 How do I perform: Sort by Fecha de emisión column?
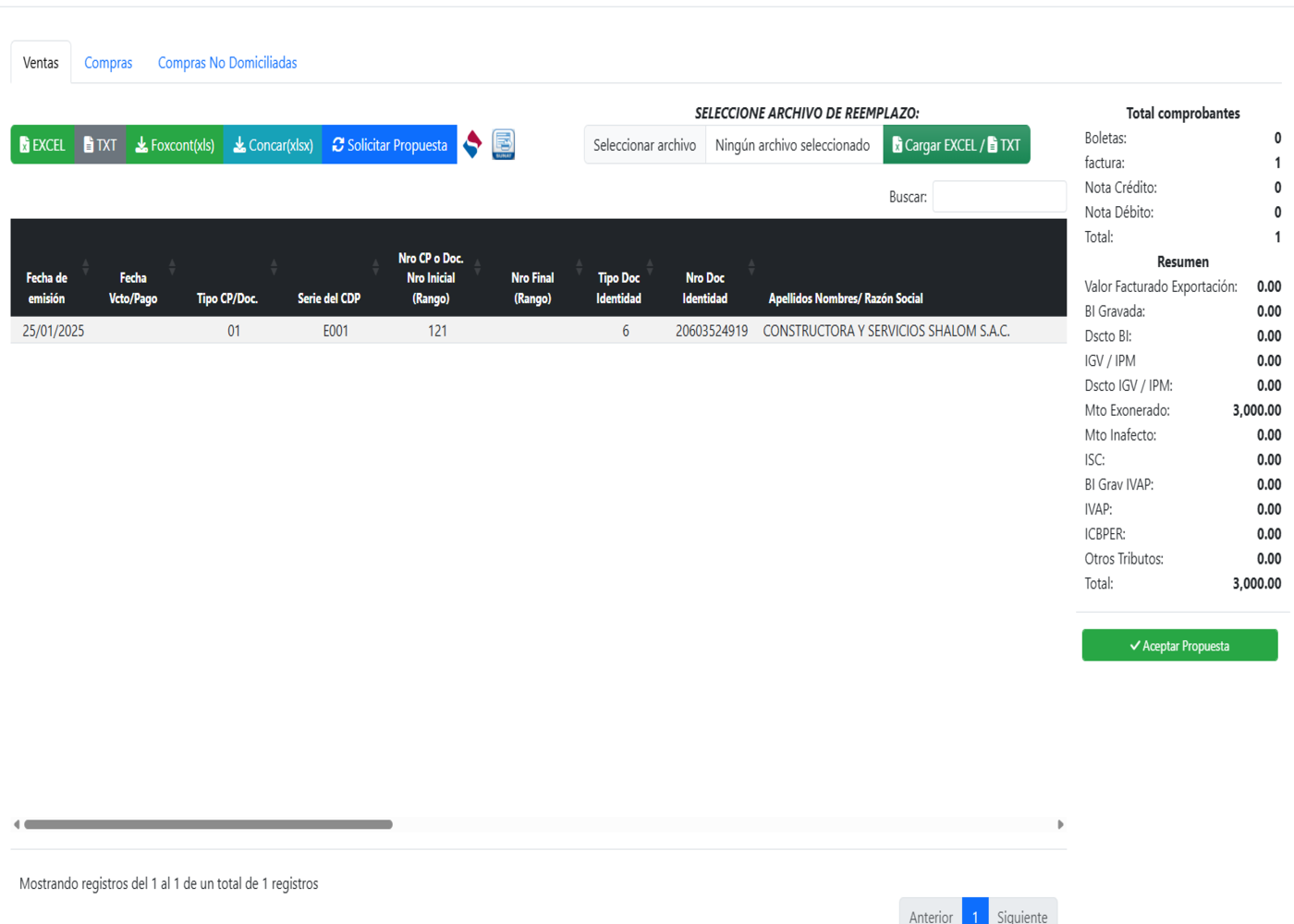46,287
